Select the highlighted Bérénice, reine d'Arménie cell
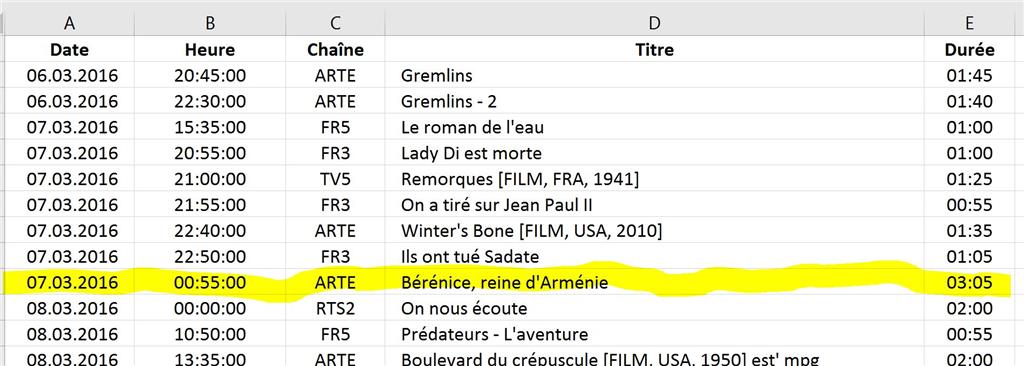This screenshot has height=366, width=1024. click(x=654, y=282)
